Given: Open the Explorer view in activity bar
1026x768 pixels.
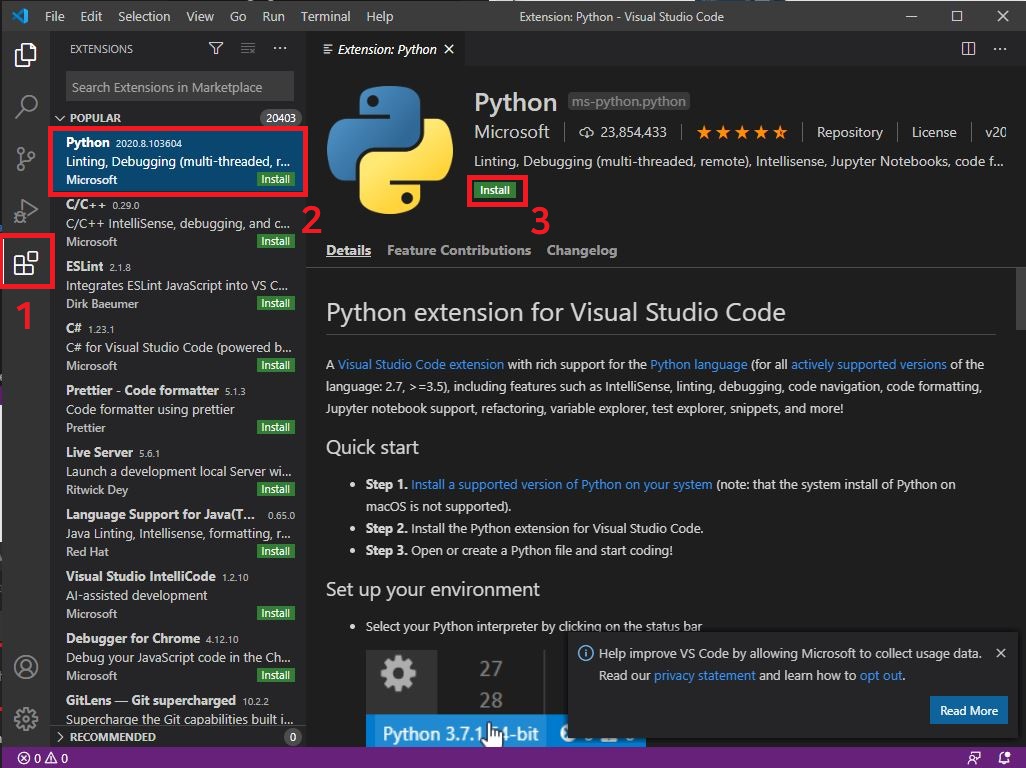Looking at the screenshot, I should click(26, 55).
